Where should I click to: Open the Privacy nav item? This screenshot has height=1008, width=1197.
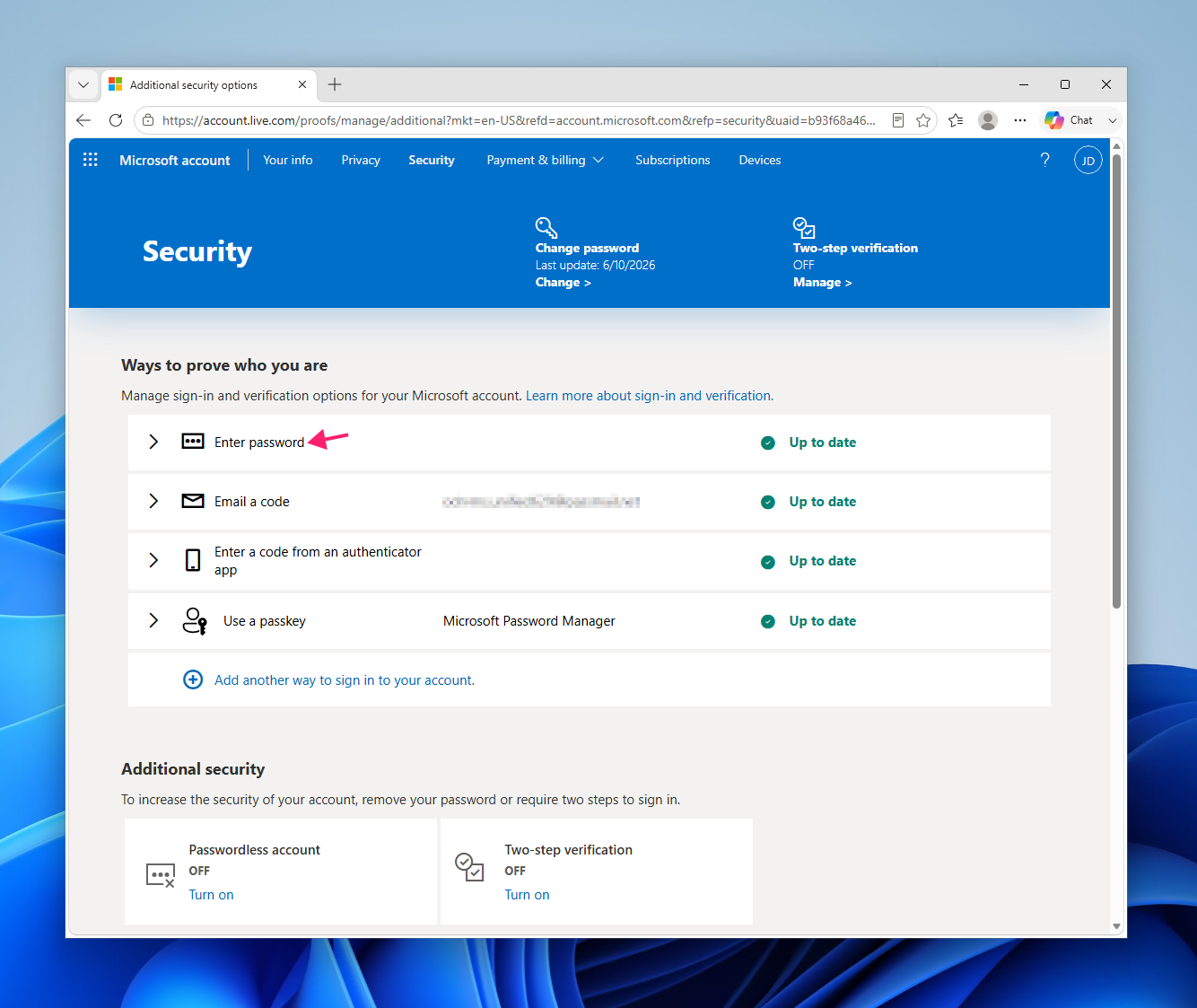coord(361,160)
